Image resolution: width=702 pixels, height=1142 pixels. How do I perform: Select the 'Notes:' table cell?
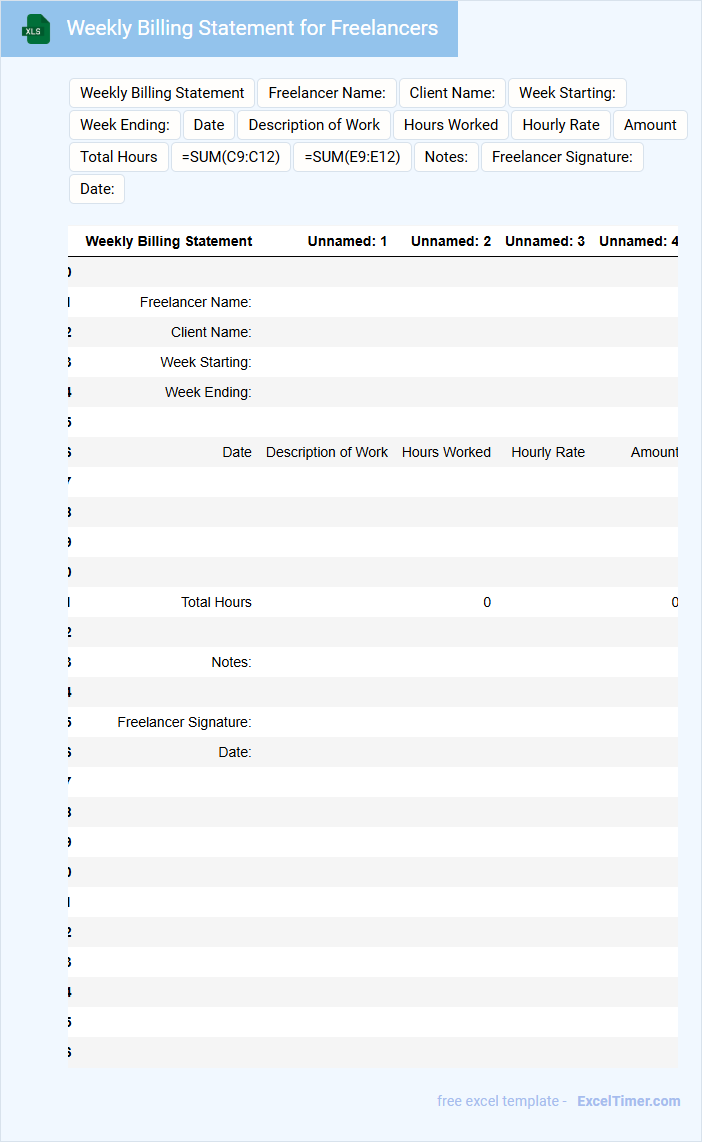[x=231, y=662]
